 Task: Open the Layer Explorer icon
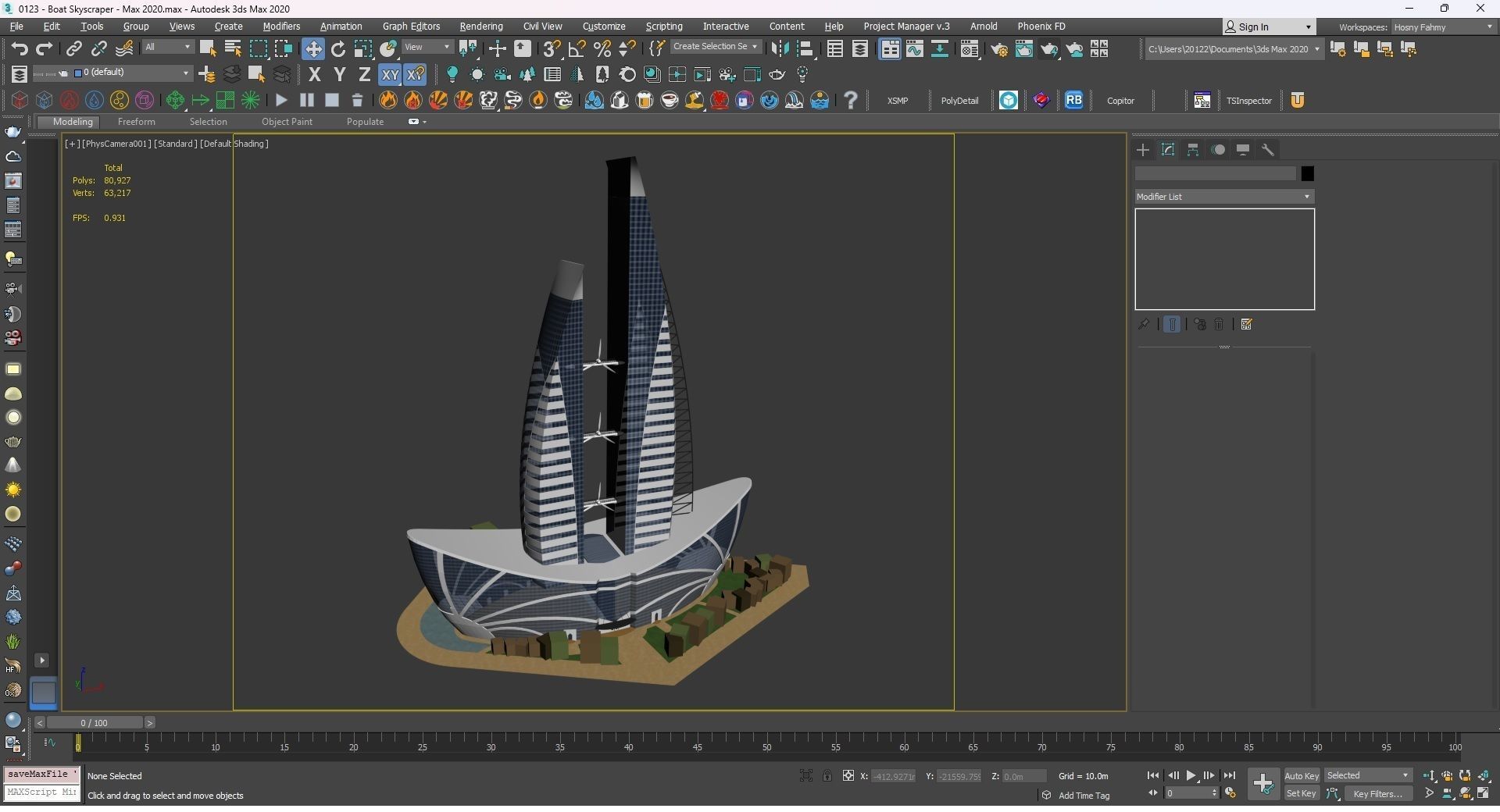tap(860, 49)
